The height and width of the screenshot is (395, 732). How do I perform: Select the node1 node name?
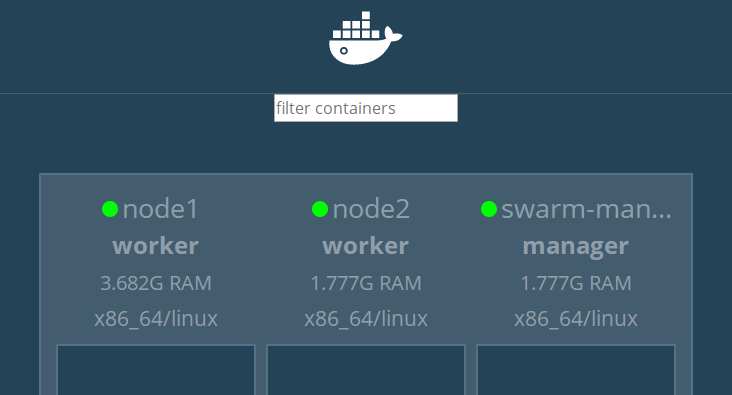pyautogui.click(x=161, y=209)
